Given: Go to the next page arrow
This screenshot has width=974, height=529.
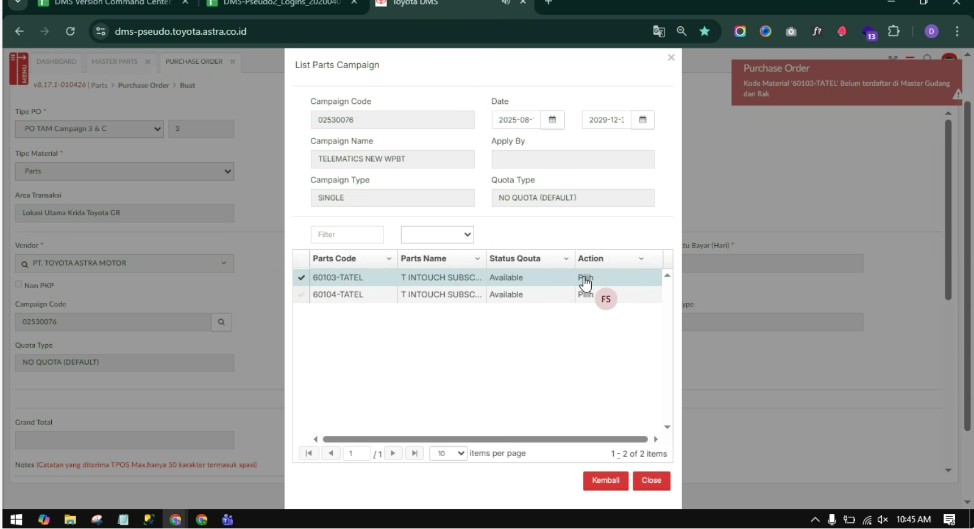Looking at the screenshot, I should (393, 453).
